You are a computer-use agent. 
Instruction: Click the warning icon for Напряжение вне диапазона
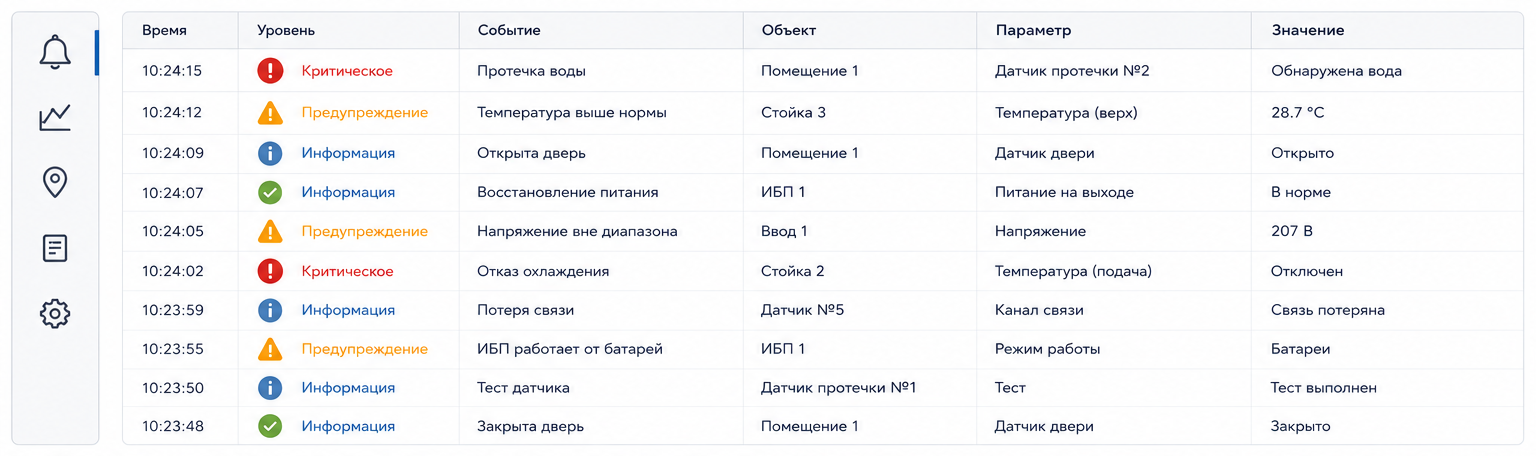click(270, 231)
